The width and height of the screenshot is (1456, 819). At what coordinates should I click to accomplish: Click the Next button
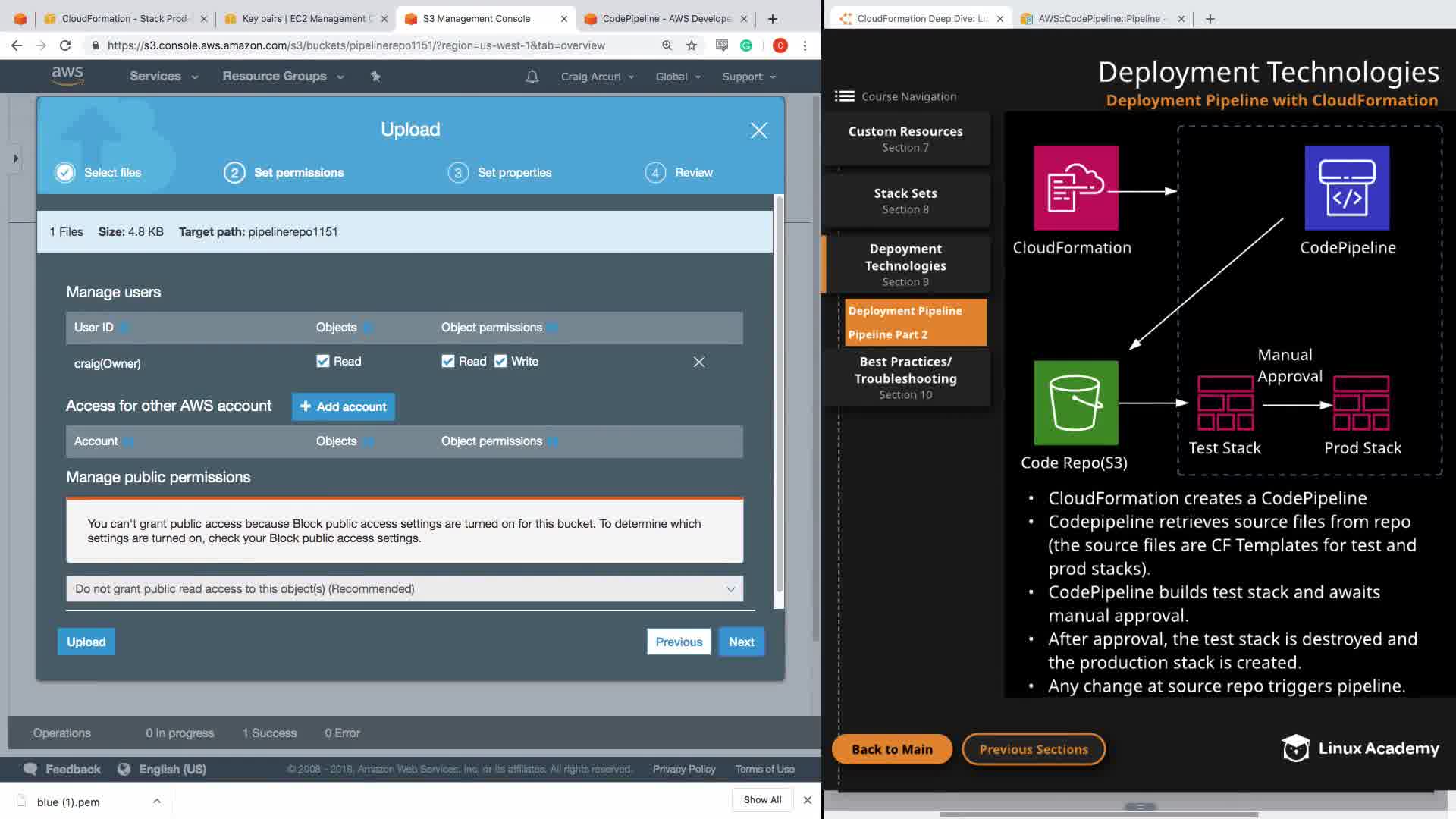[x=741, y=642]
